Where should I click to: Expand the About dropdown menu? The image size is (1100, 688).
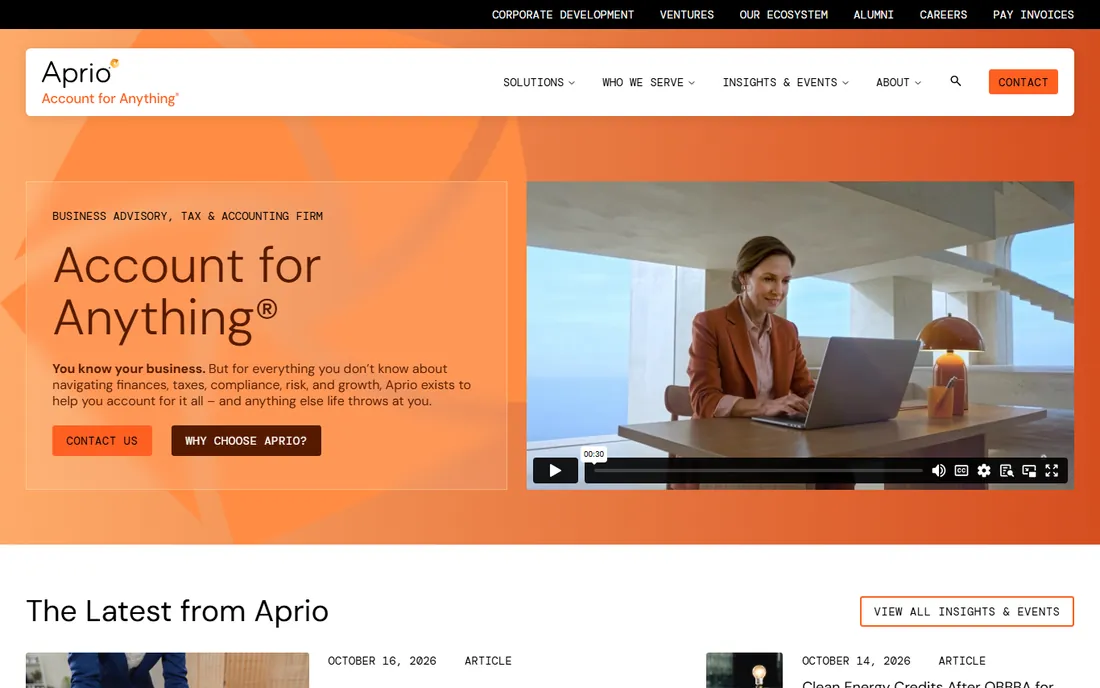click(898, 82)
